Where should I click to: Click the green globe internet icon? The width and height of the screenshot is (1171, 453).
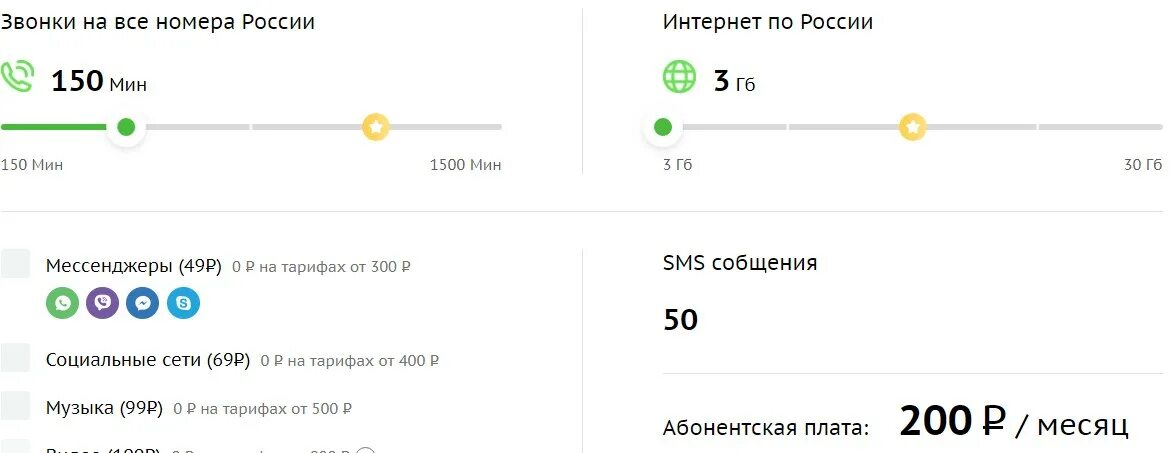point(679,77)
